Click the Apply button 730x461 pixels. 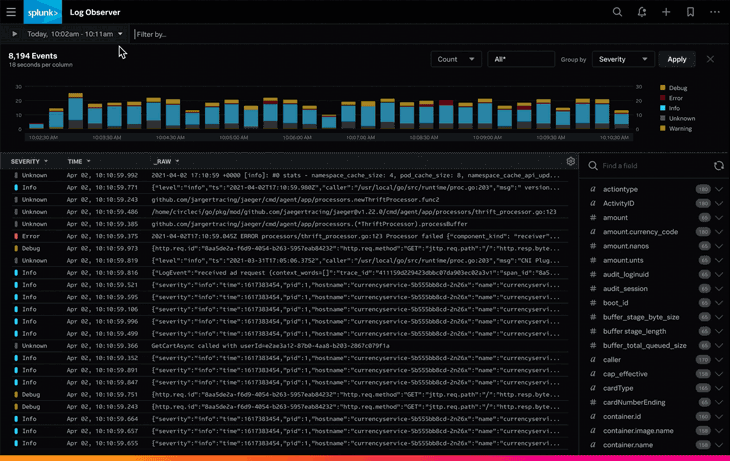(x=677, y=59)
